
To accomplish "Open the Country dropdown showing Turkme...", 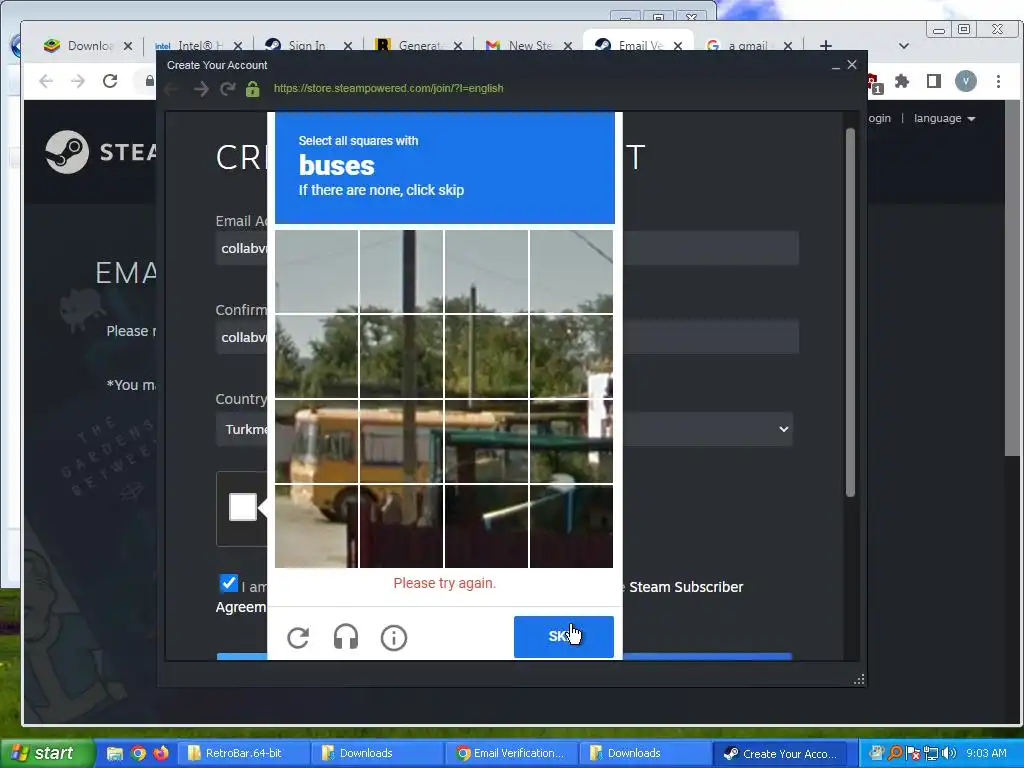I will pyautogui.click(x=504, y=429).
